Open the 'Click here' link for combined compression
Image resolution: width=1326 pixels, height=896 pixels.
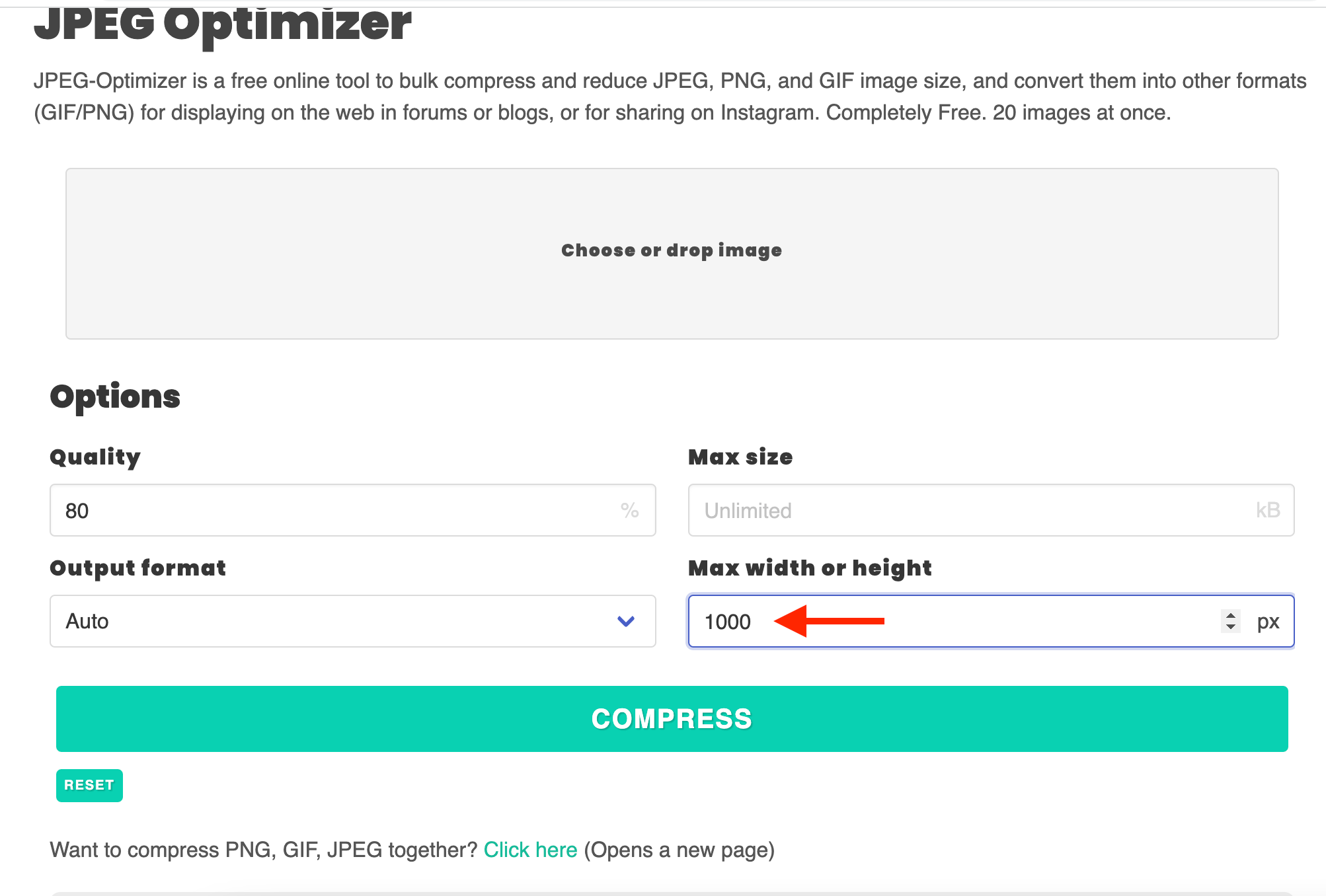pos(531,850)
